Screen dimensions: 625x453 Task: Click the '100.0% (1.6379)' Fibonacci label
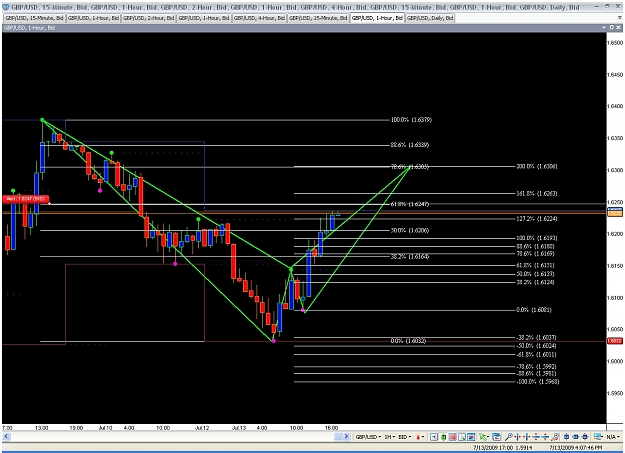pos(411,120)
